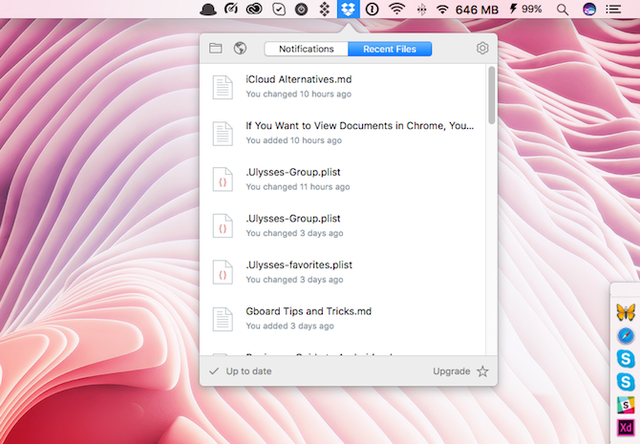Click the recent files list scrollbar
The image size is (640, 444).
tap(490, 95)
